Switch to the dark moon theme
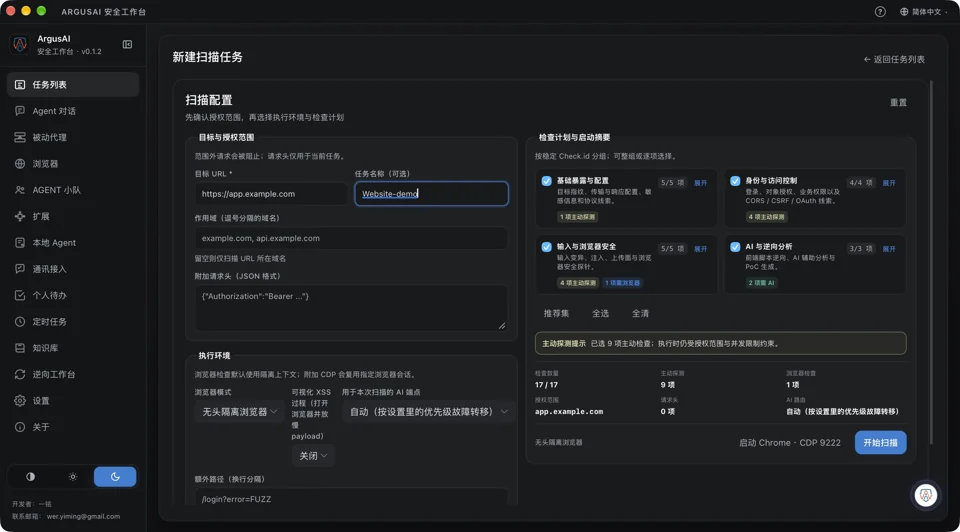This screenshot has height=532, width=960. coord(115,476)
